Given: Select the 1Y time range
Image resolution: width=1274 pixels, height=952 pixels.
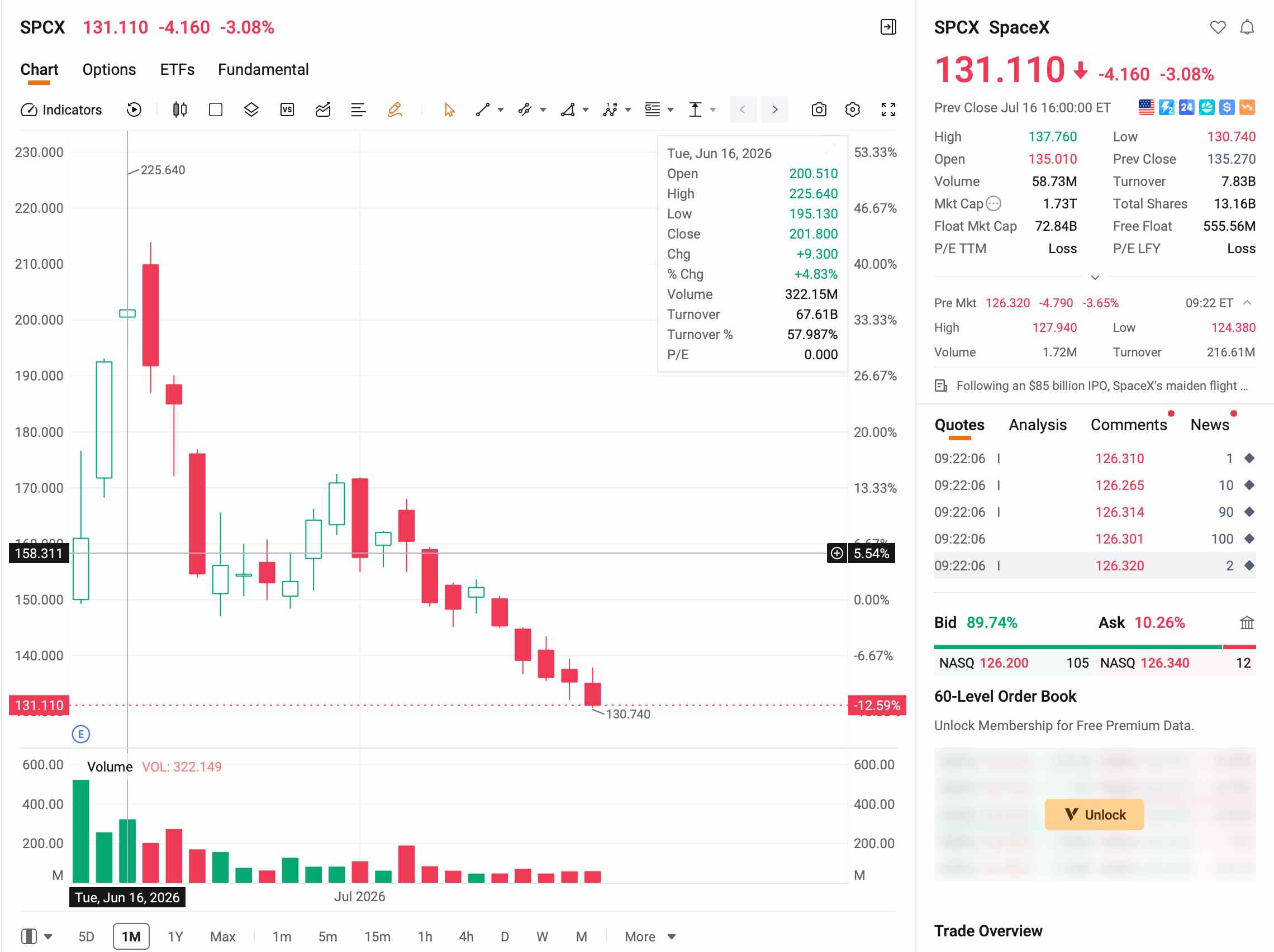Looking at the screenshot, I should tap(175, 936).
